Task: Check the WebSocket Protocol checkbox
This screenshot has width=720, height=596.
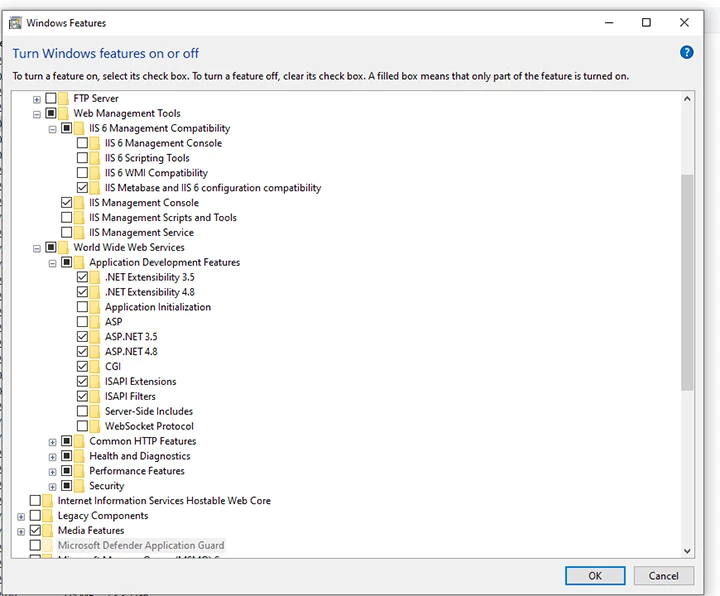Action: pos(82,426)
